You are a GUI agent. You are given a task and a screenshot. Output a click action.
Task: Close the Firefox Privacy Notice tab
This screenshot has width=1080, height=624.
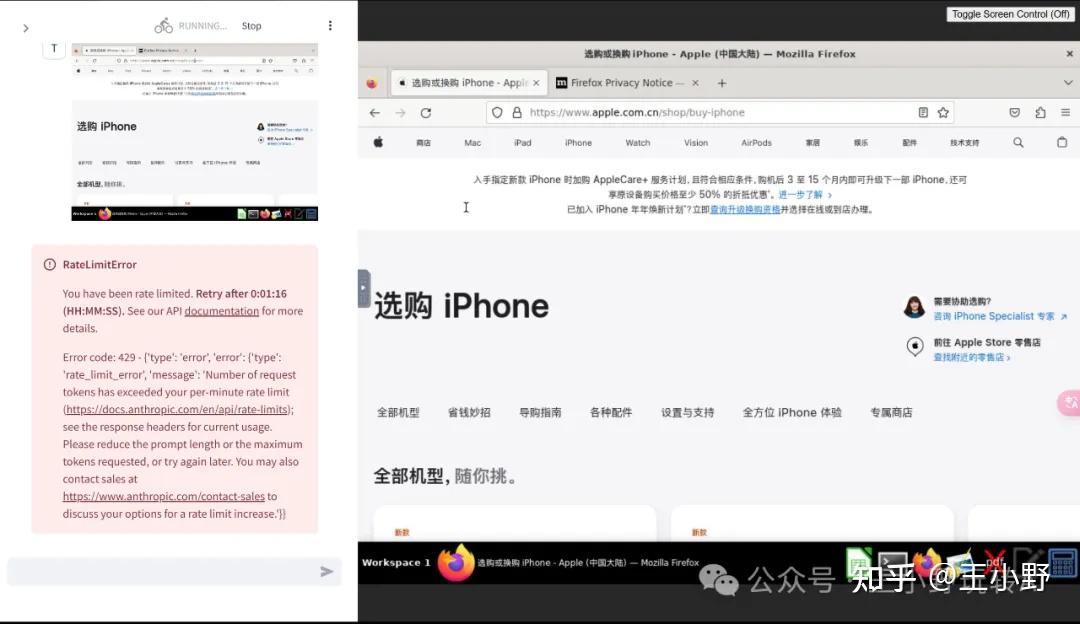pyautogui.click(x=696, y=83)
